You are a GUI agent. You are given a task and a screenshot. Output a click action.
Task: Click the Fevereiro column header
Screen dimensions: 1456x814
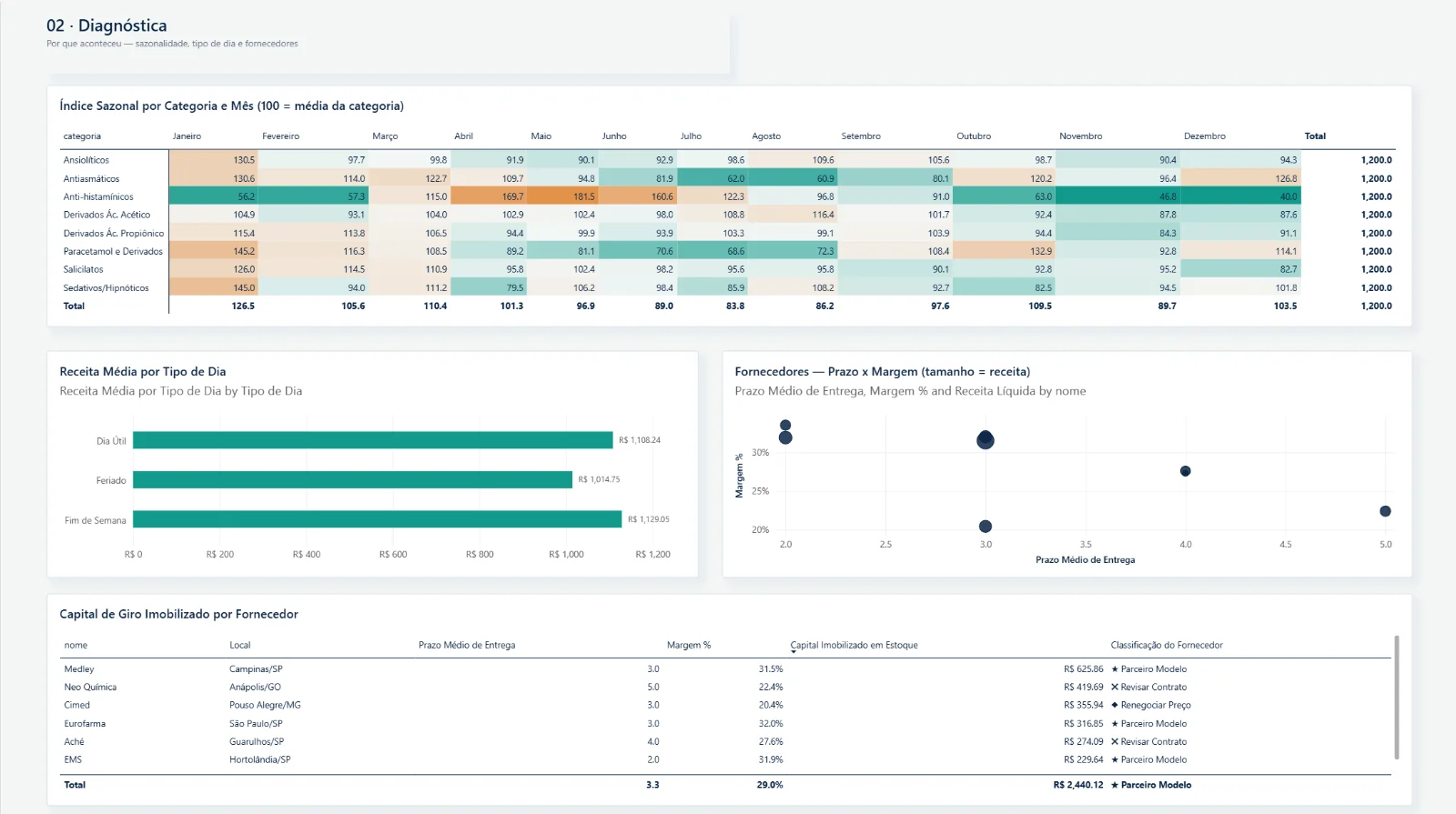point(280,136)
